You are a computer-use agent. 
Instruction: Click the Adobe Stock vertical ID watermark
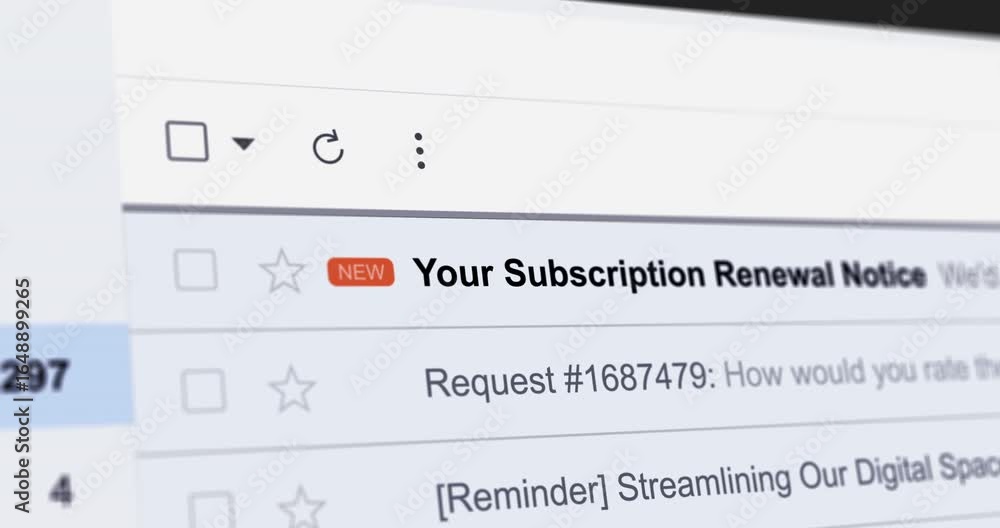click(23, 395)
